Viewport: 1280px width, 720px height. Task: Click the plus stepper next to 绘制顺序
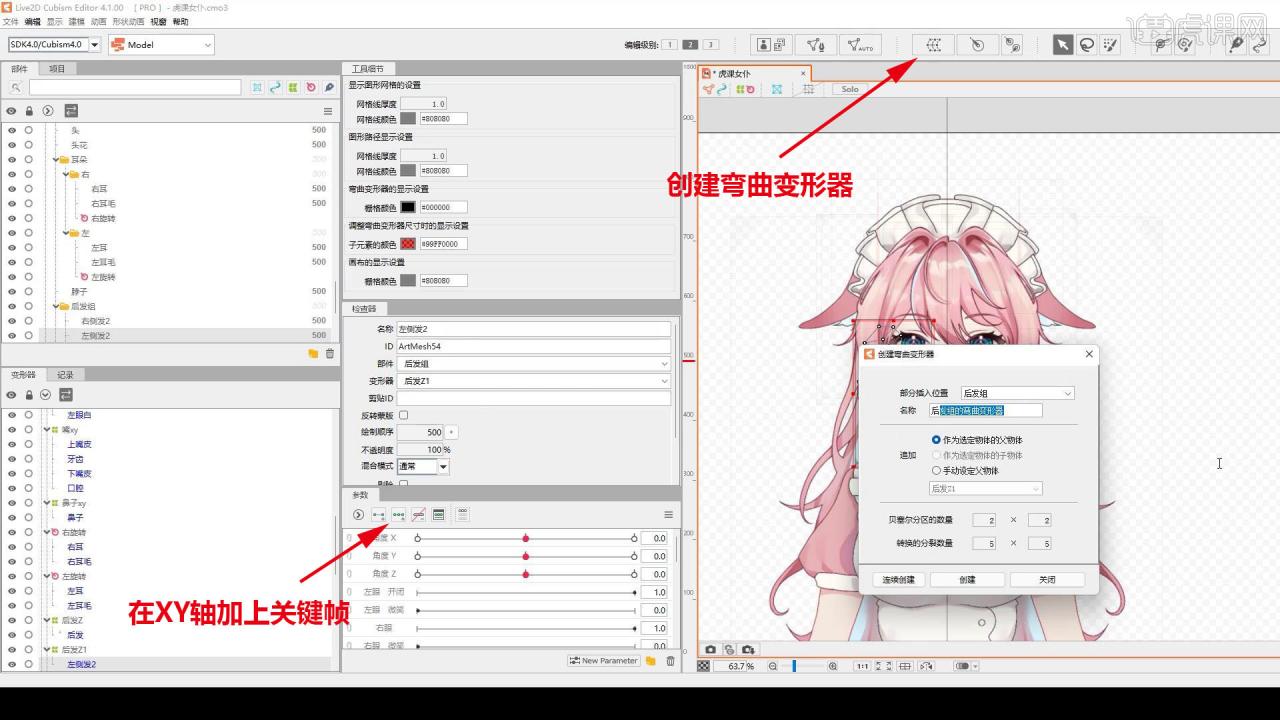pyautogui.click(x=451, y=432)
